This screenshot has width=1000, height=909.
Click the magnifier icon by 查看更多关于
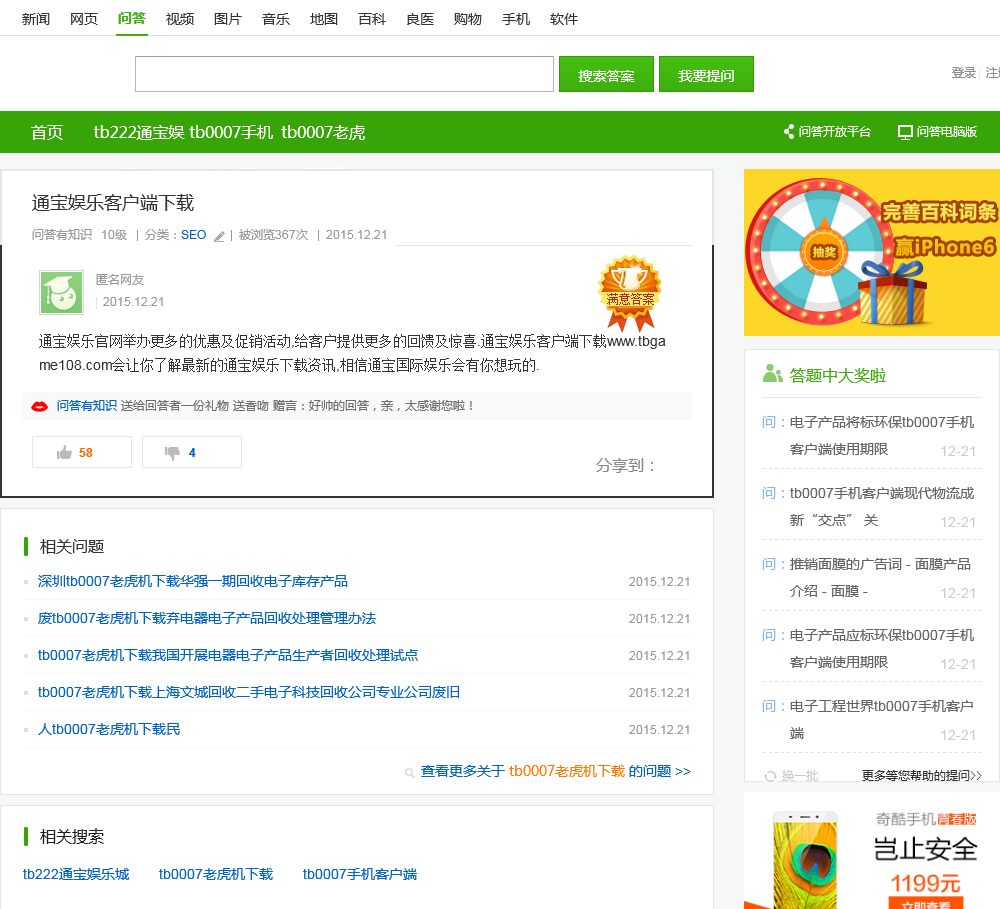[x=409, y=772]
